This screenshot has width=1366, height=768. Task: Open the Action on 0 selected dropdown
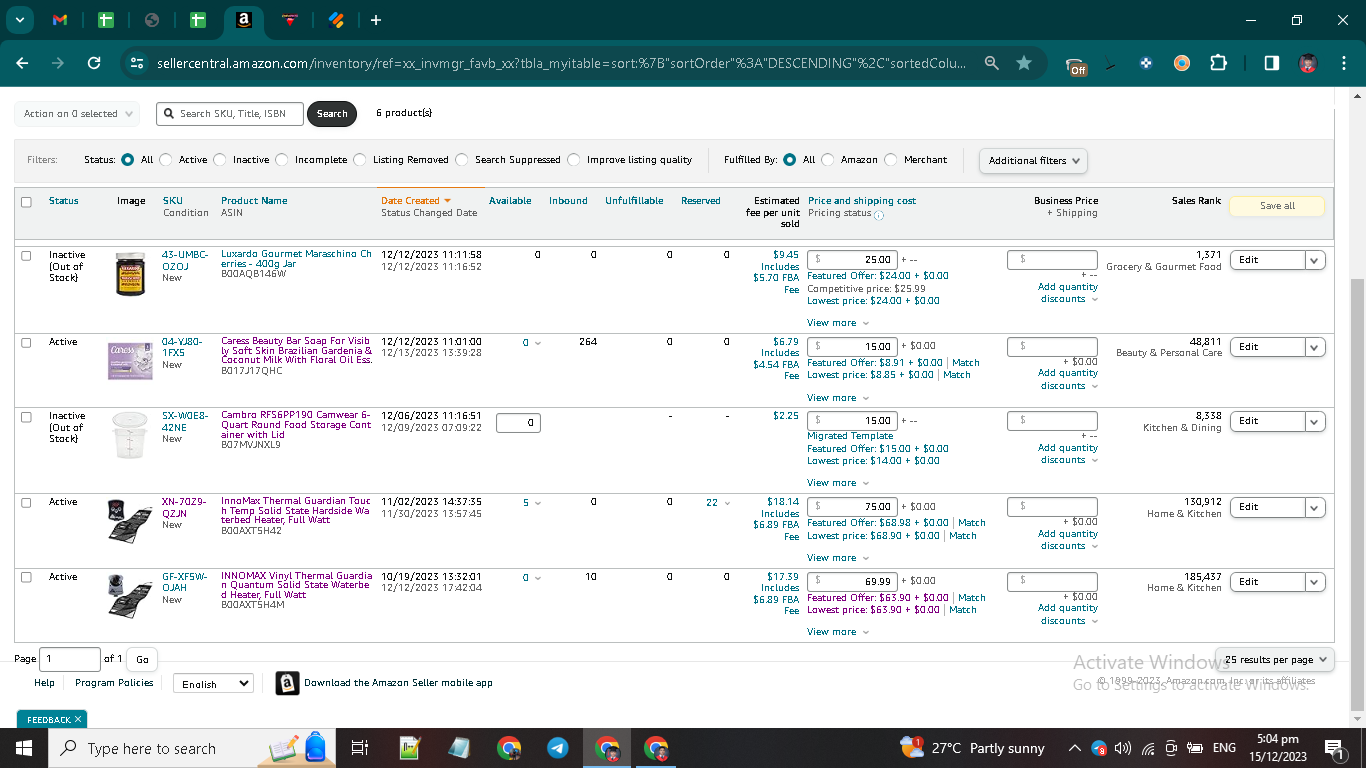tap(78, 114)
